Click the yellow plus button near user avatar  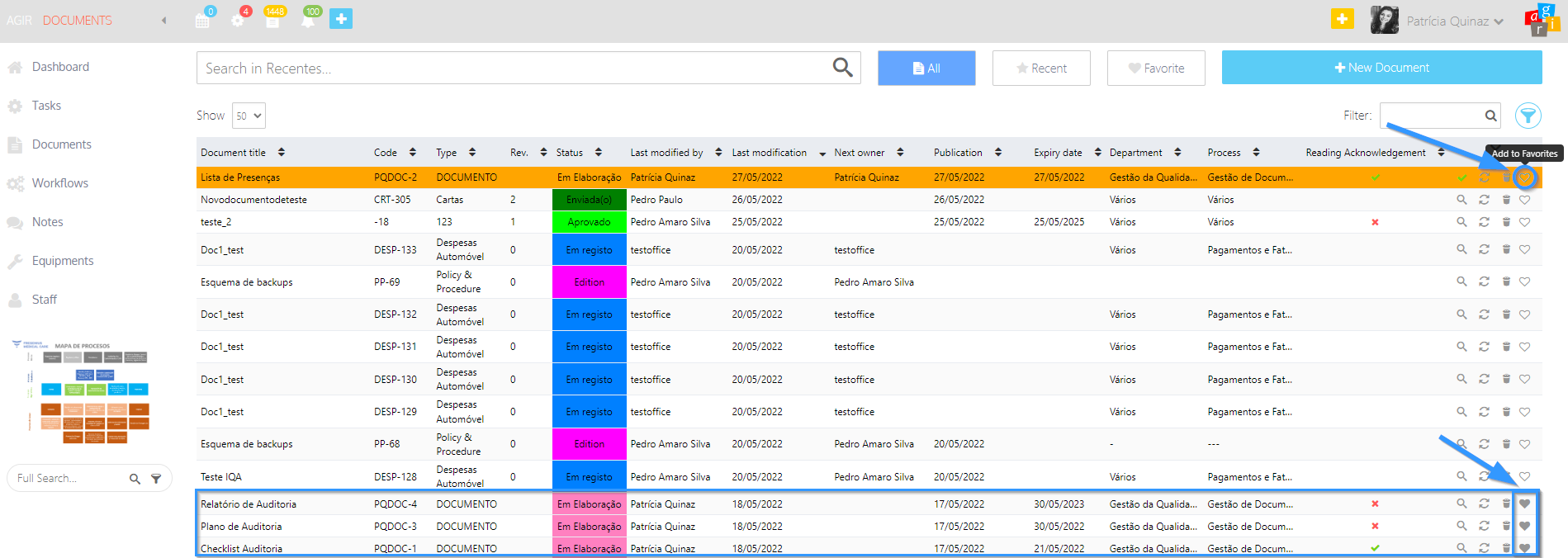[x=1343, y=18]
